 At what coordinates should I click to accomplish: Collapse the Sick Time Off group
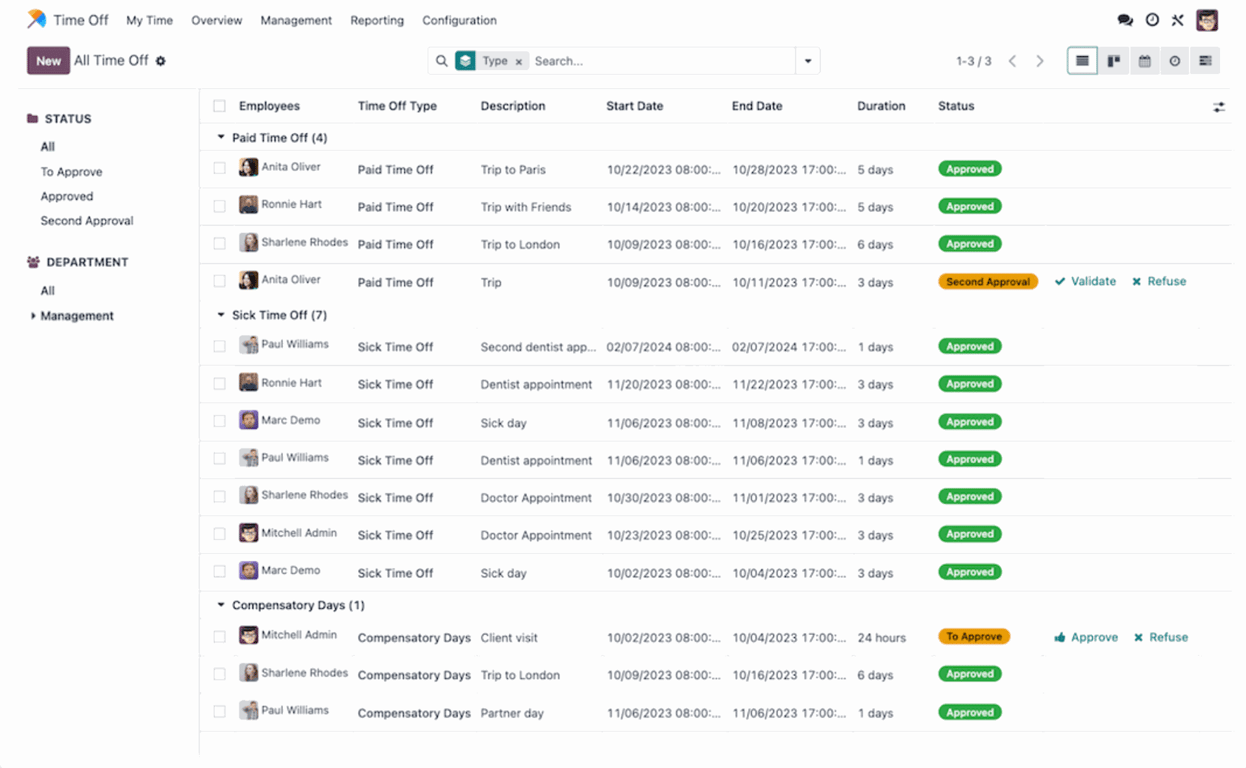[221, 314]
